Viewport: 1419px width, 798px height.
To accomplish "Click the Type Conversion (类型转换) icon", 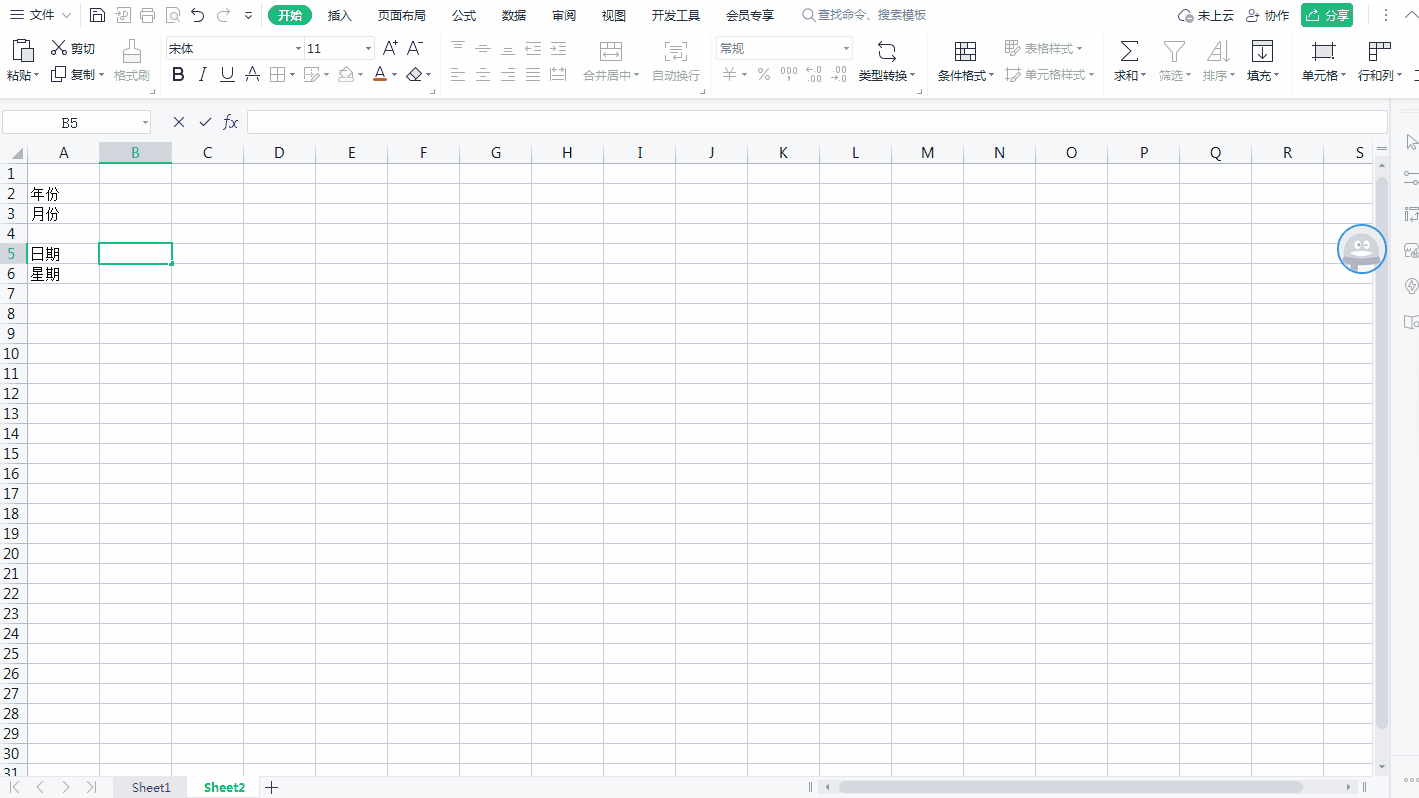I will [886, 52].
